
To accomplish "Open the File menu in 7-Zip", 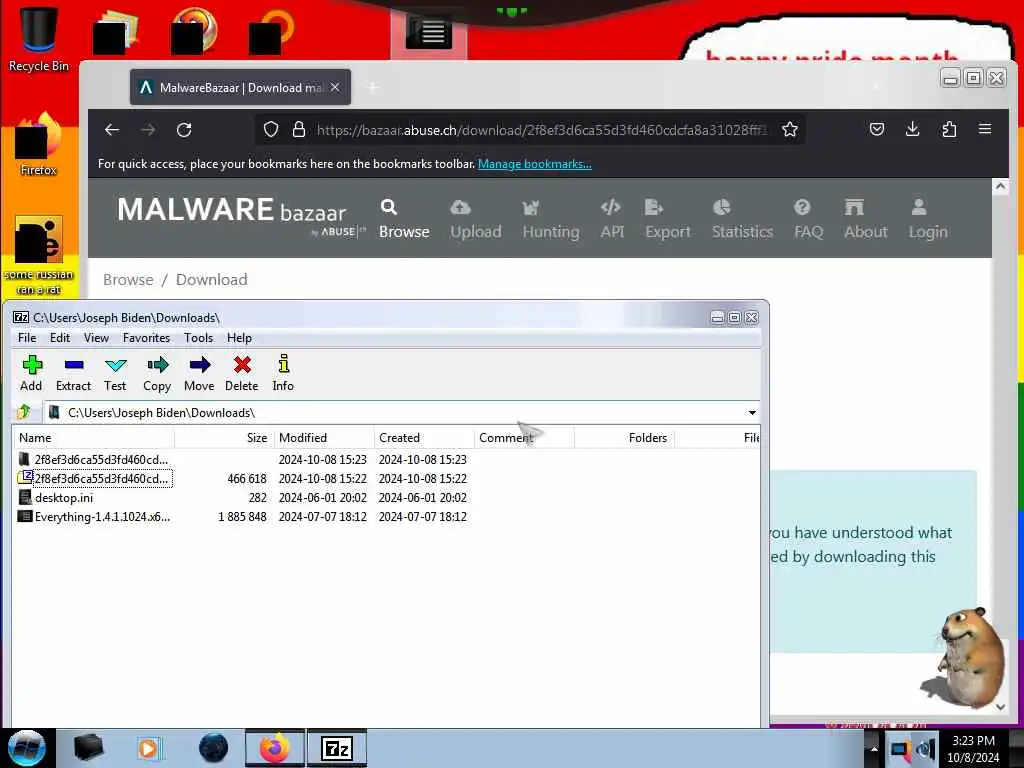I will 27,338.
